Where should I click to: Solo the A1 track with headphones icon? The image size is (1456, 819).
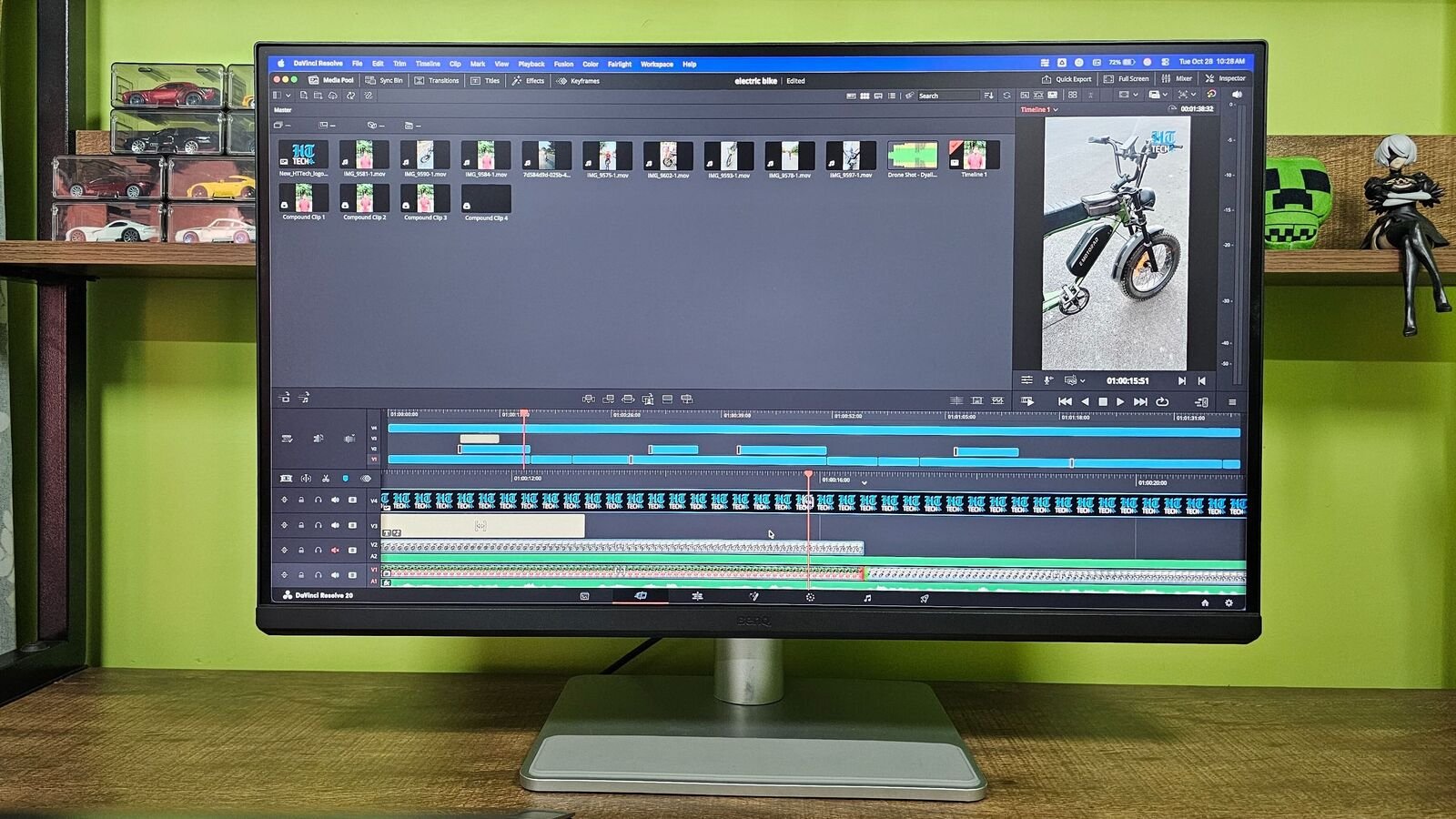click(x=318, y=574)
